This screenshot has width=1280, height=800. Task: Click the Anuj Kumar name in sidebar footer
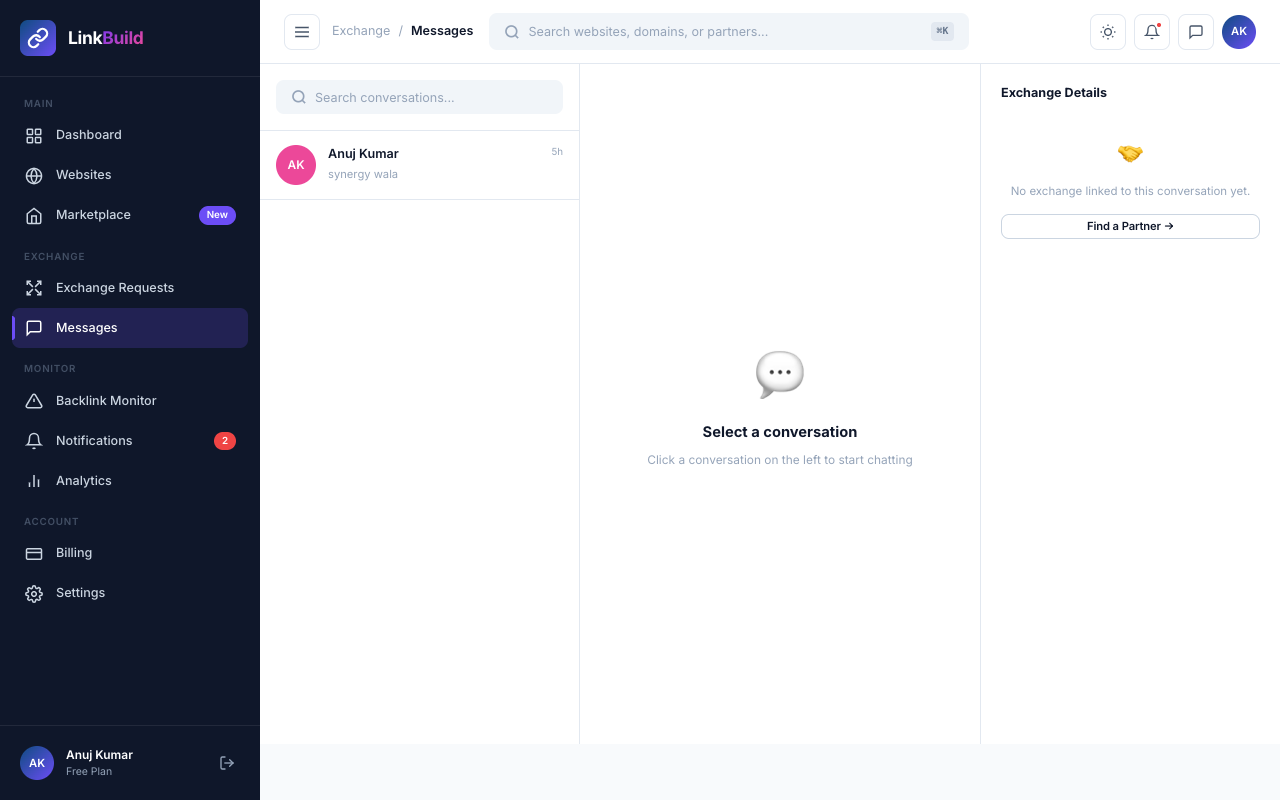[99, 755]
